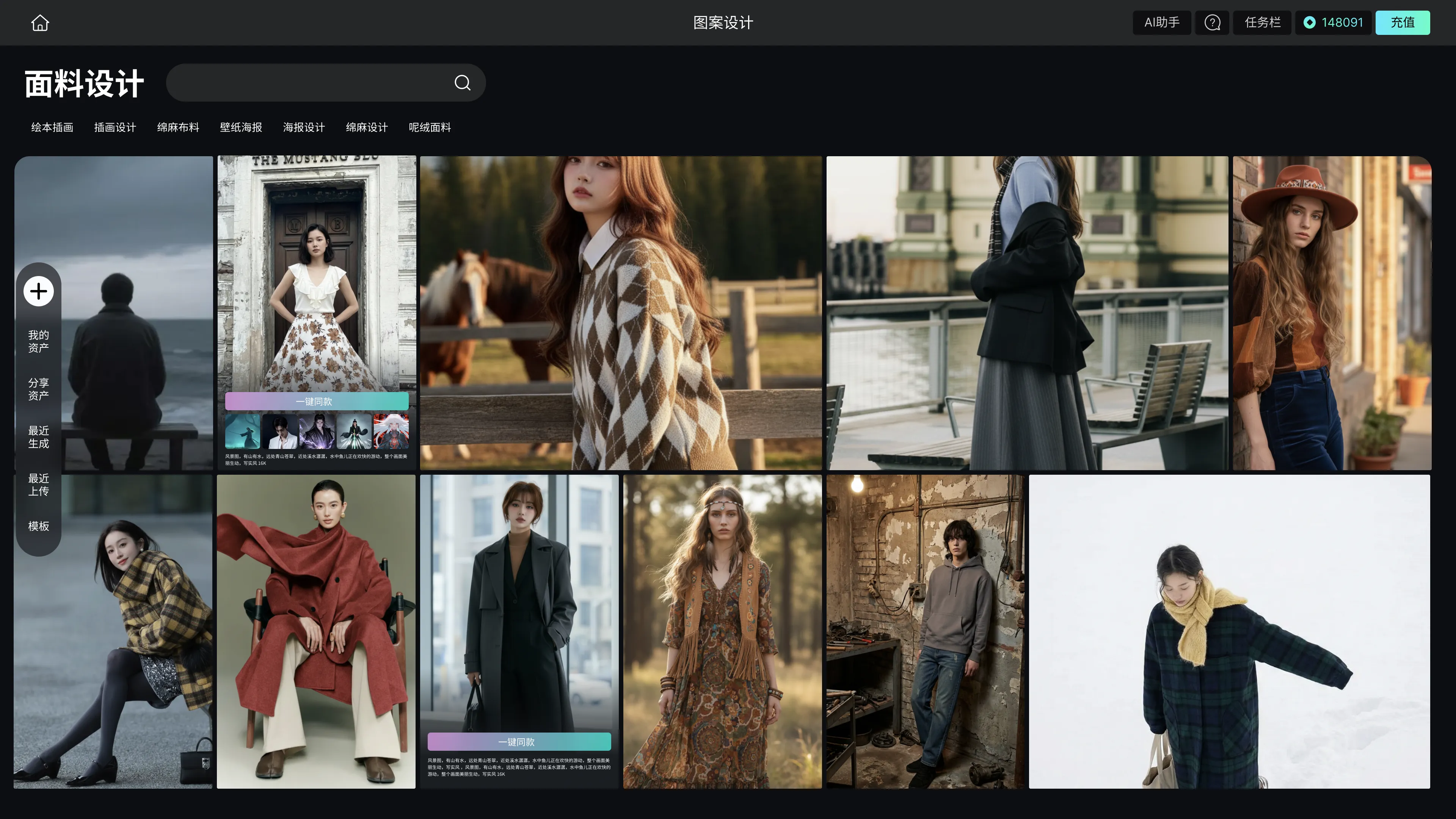The width and height of the screenshot is (1456, 819).
Task: Open the 任务栏 task bar
Action: pyautogui.click(x=1262, y=23)
